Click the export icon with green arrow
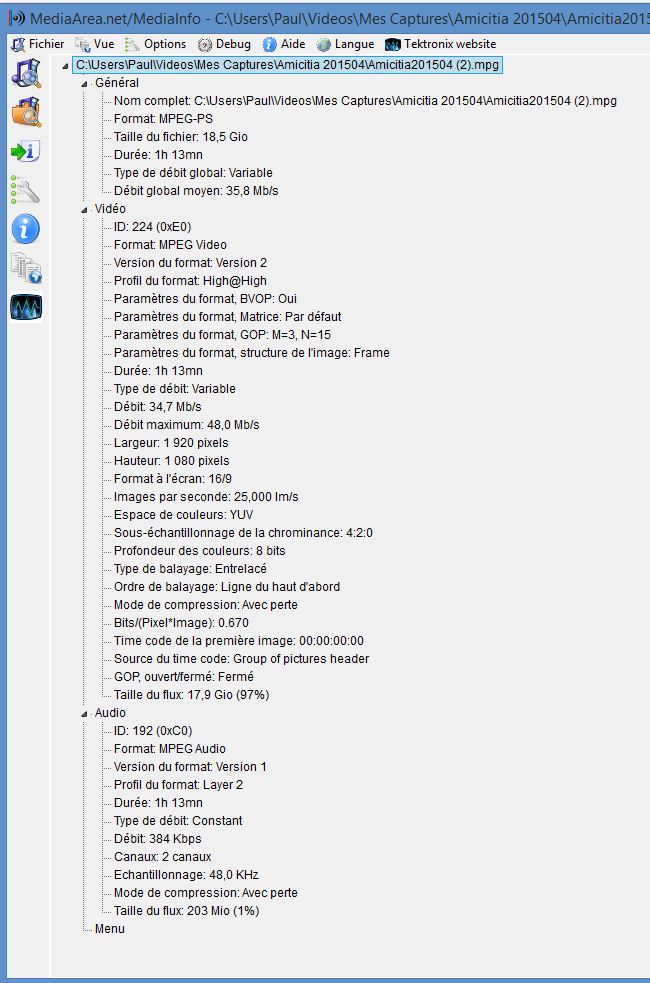This screenshot has height=983, width=650. click(x=26, y=151)
